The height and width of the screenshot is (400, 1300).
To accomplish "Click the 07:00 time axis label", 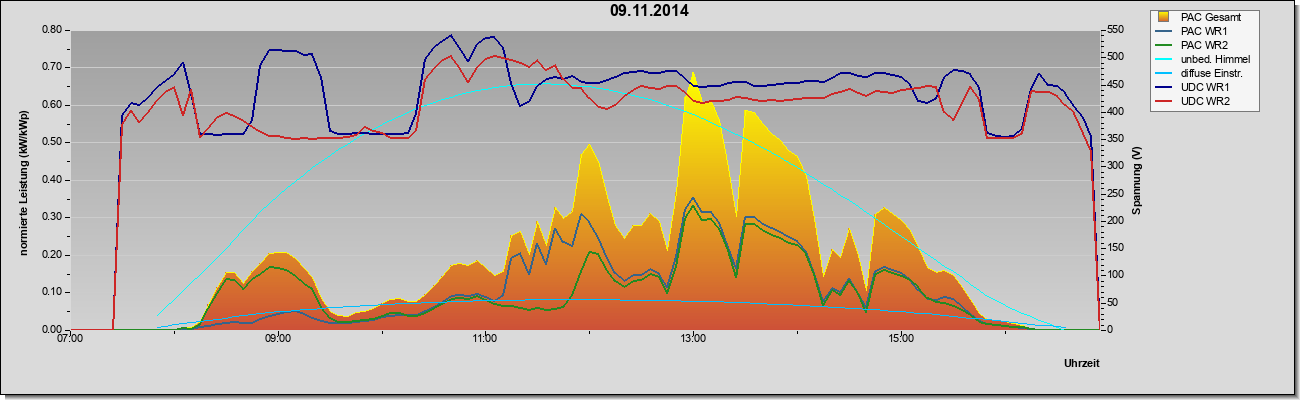I will click(x=70, y=339).
